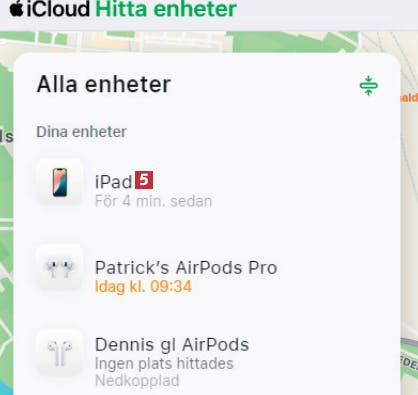Click the Apple logo in the header
418x395 pixels.
pyautogui.click(x=17, y=9)
